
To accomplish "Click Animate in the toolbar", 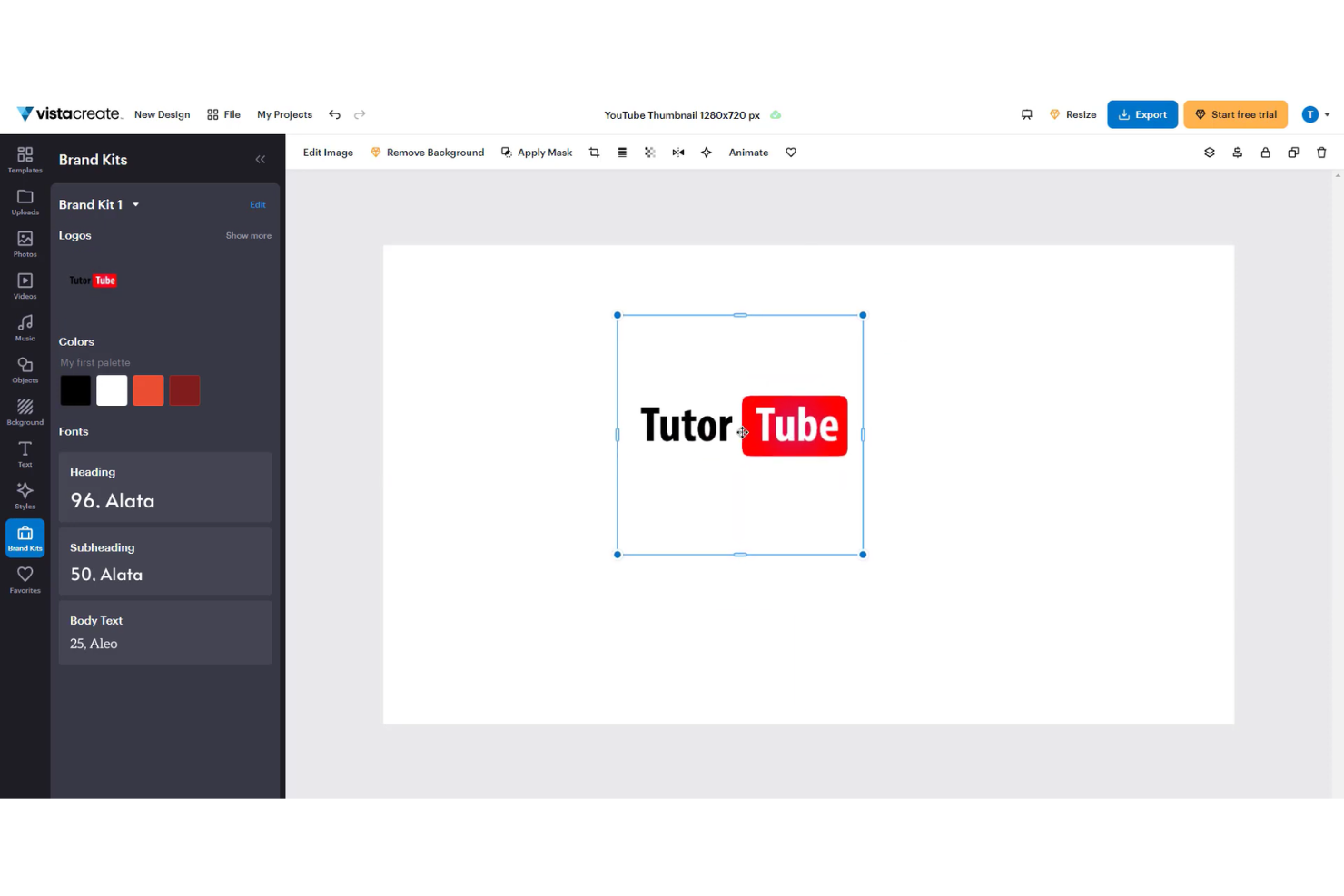I will click(748, 153).
